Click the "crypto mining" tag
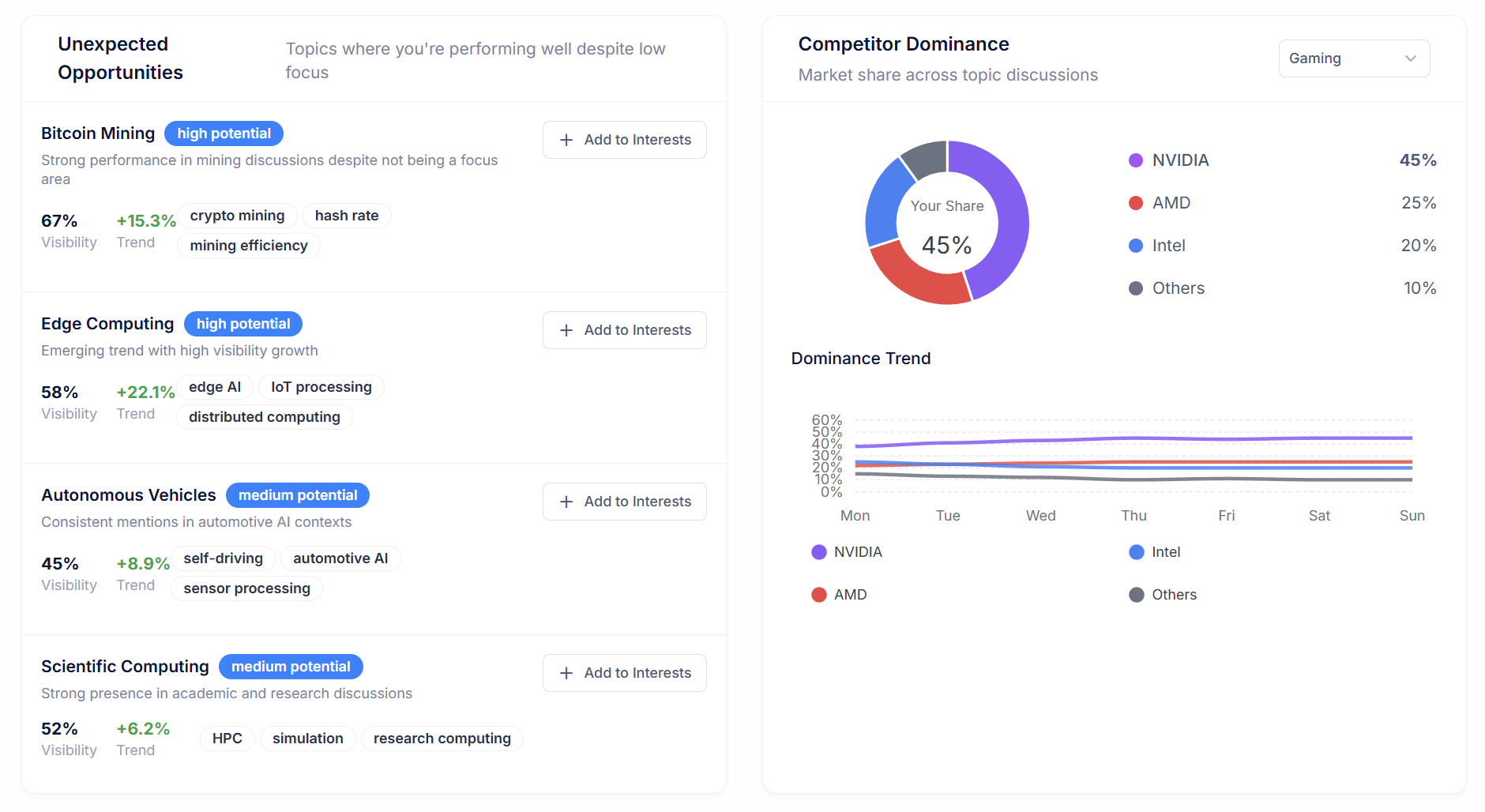 tap(237, 216)
